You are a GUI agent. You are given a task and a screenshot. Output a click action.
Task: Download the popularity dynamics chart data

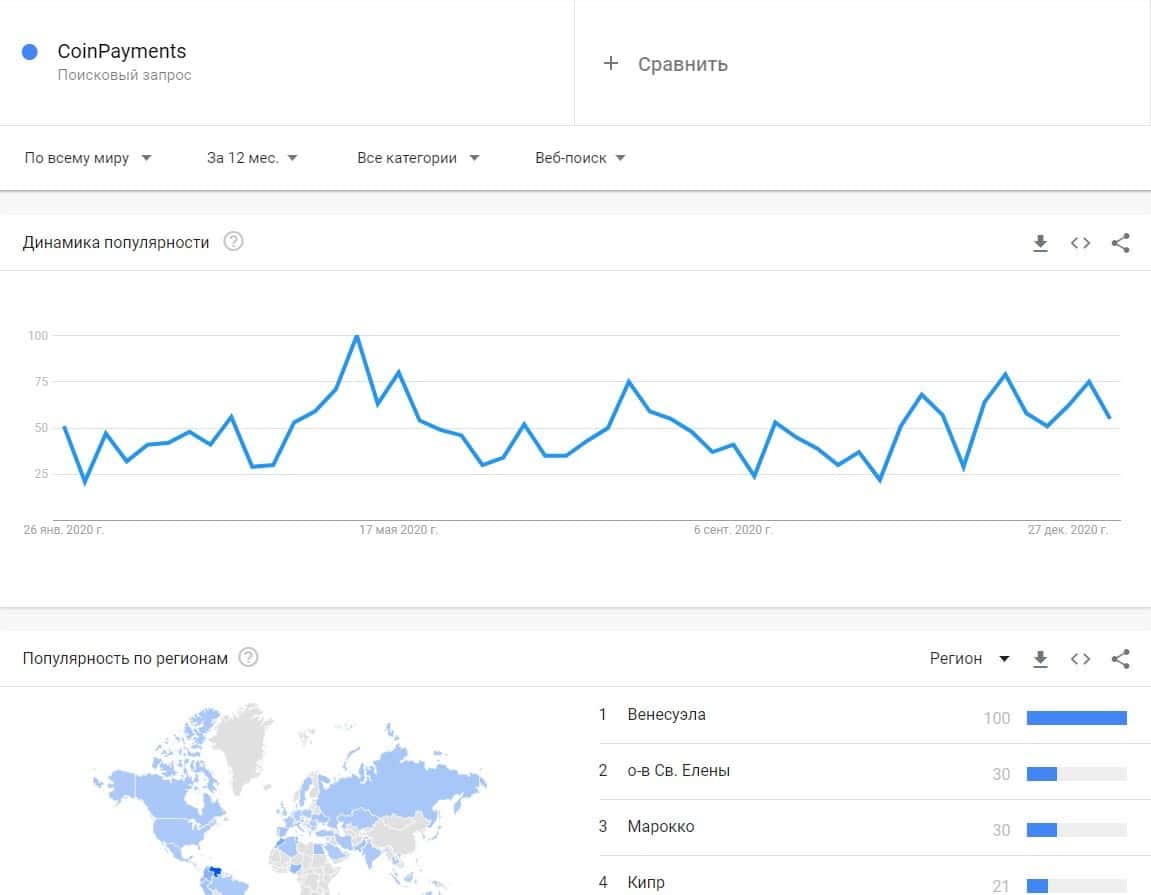[x=1040, y=243]
